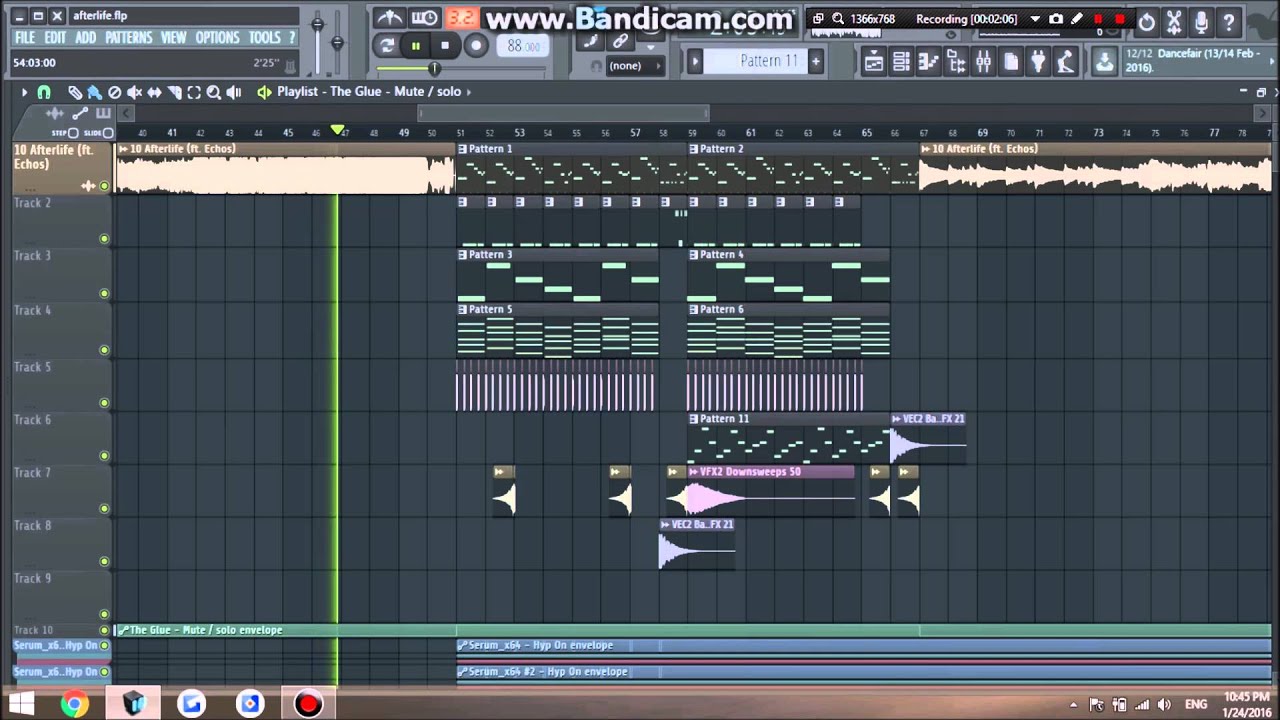The width and height of the screenshot is (1280, 720).
Task: Open the Browser from top toolbar
Action: click(x=956, y=62)
